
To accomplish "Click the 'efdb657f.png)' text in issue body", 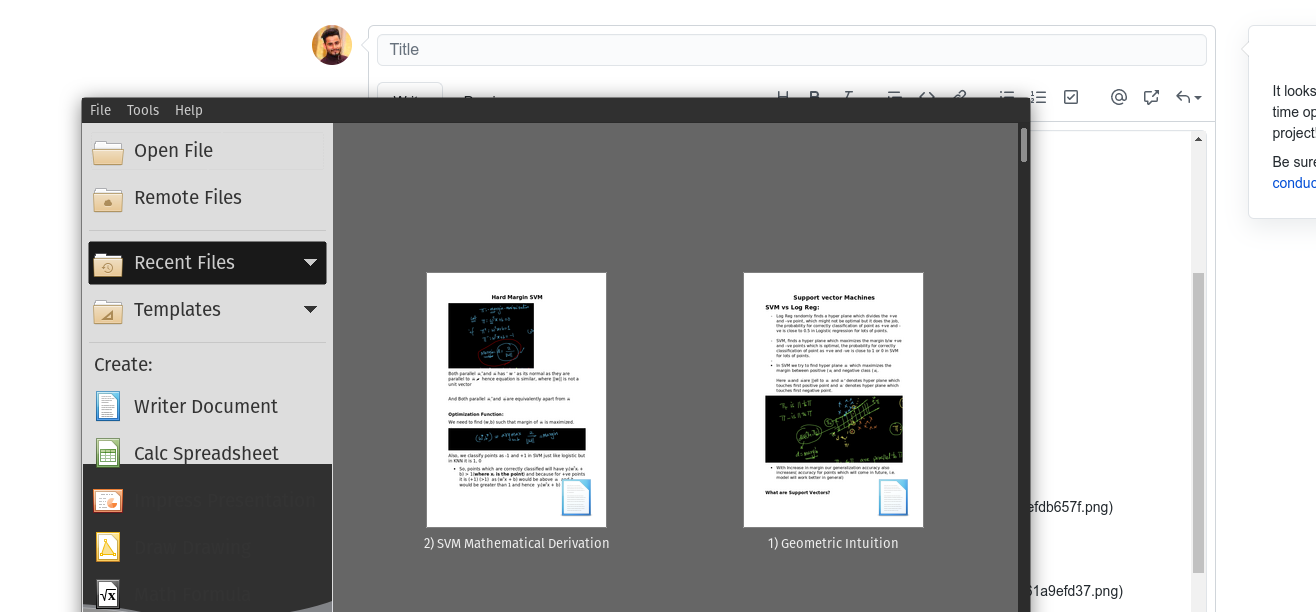I will [1072, 507].
